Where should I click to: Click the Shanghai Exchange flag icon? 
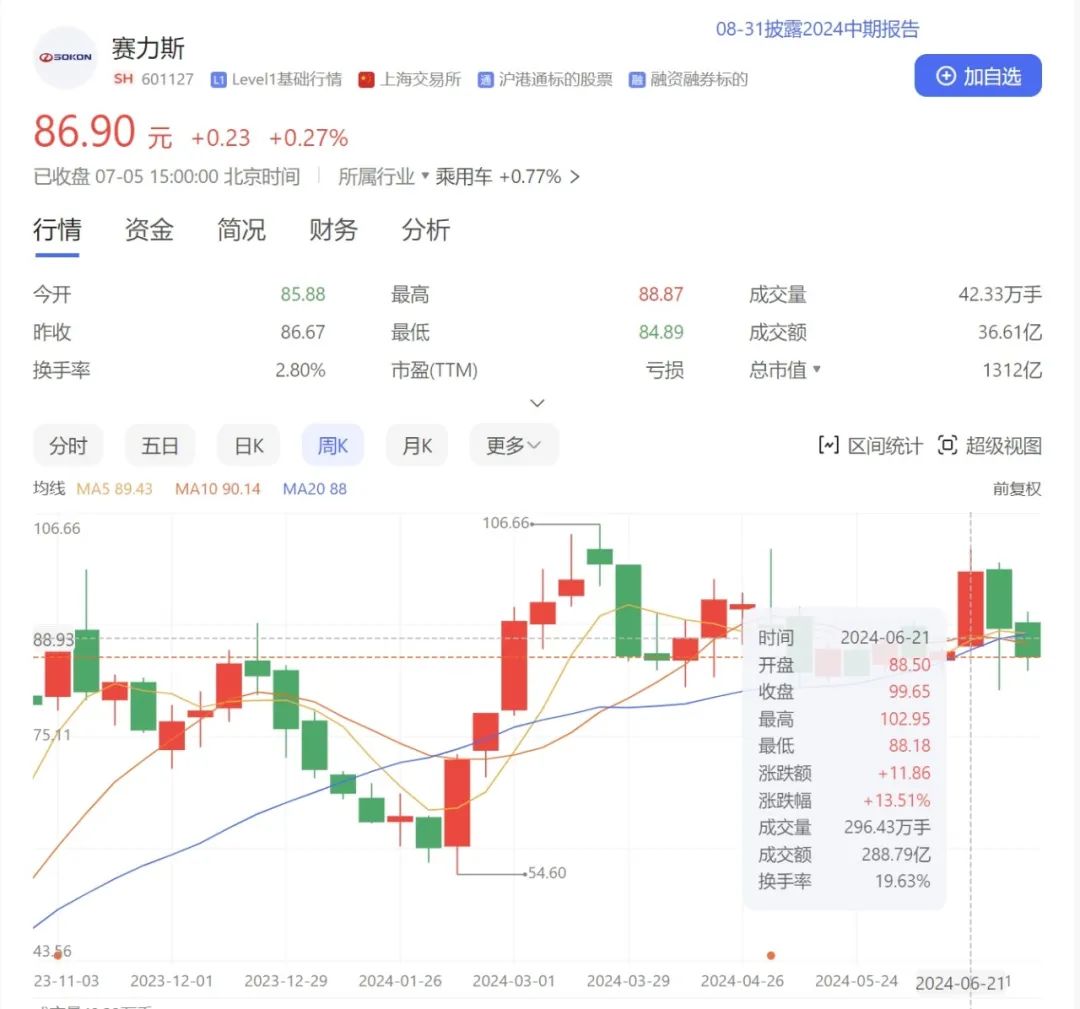click(366, 80)
